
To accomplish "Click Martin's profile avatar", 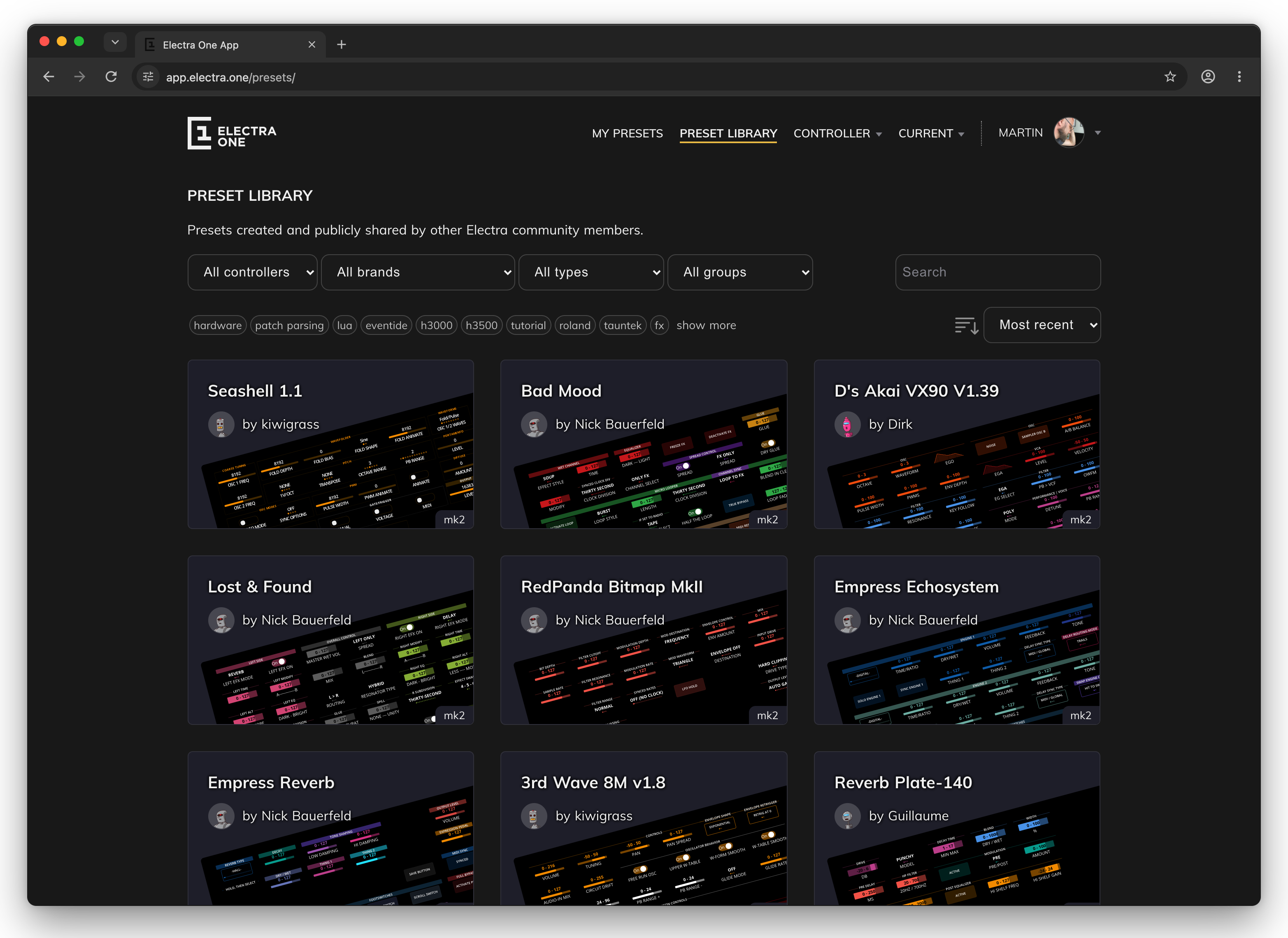I will 1069,132.
